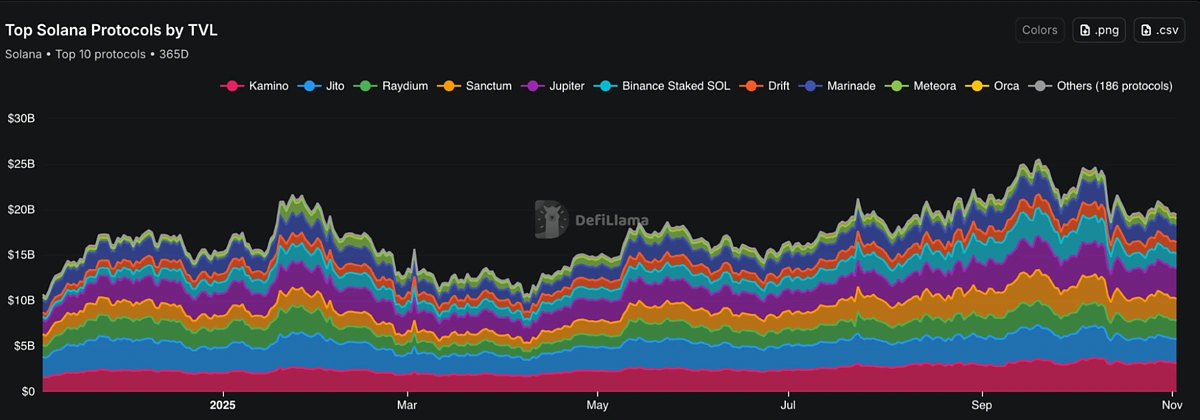
Task: Toggle the Sanctum series in the legend
Action: [x=475, y=86]
